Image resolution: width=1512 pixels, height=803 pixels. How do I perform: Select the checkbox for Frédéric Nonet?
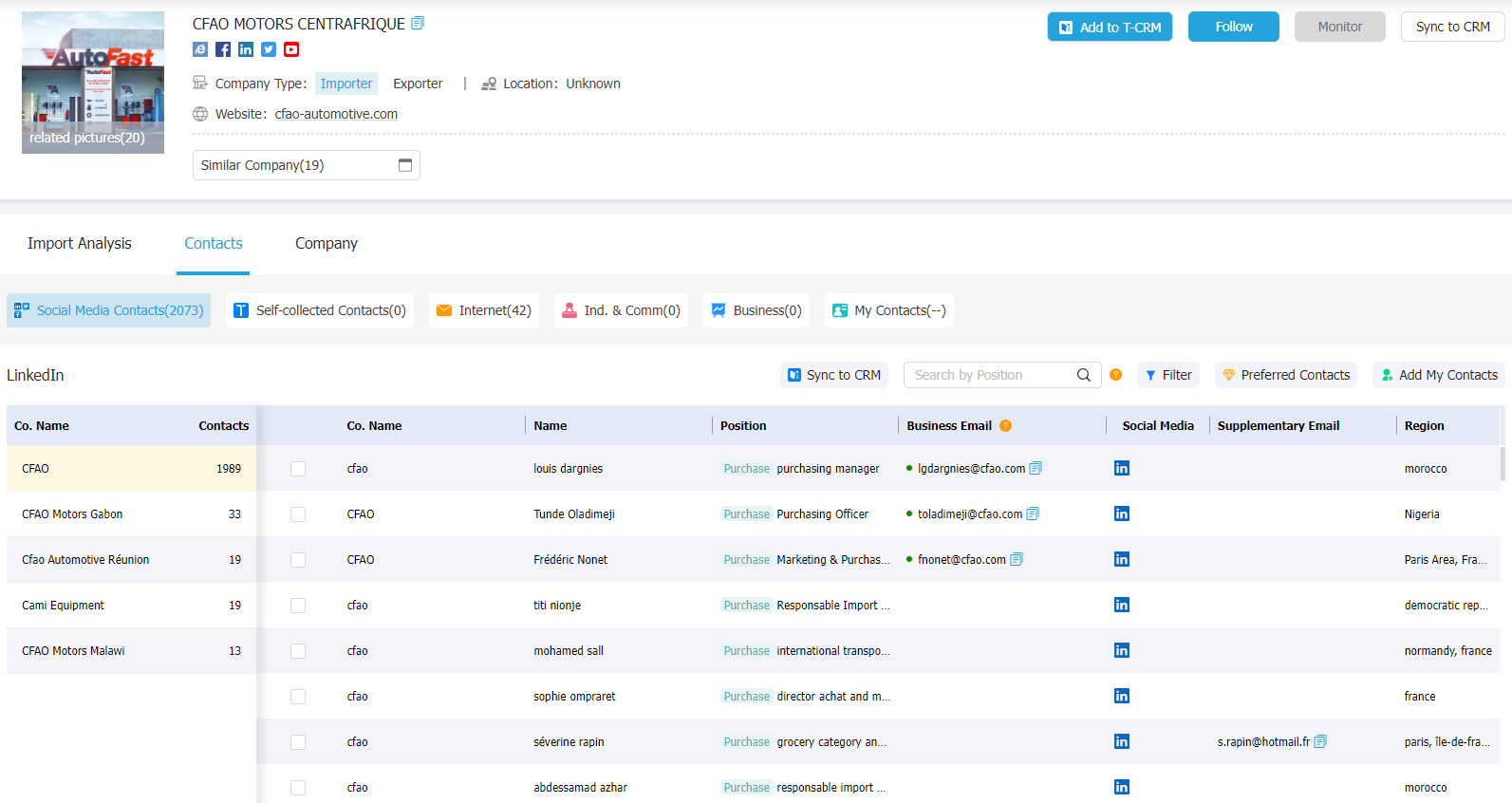(x=298, y=560)
